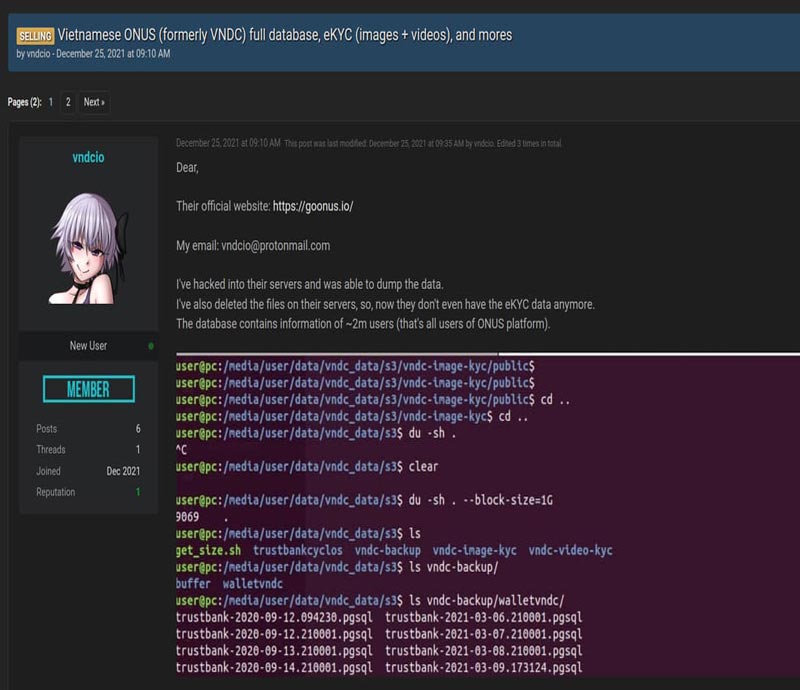Click the terminal screenshot image in post
Viewport: 800px width, 690px height.
[x=488, y=515]
